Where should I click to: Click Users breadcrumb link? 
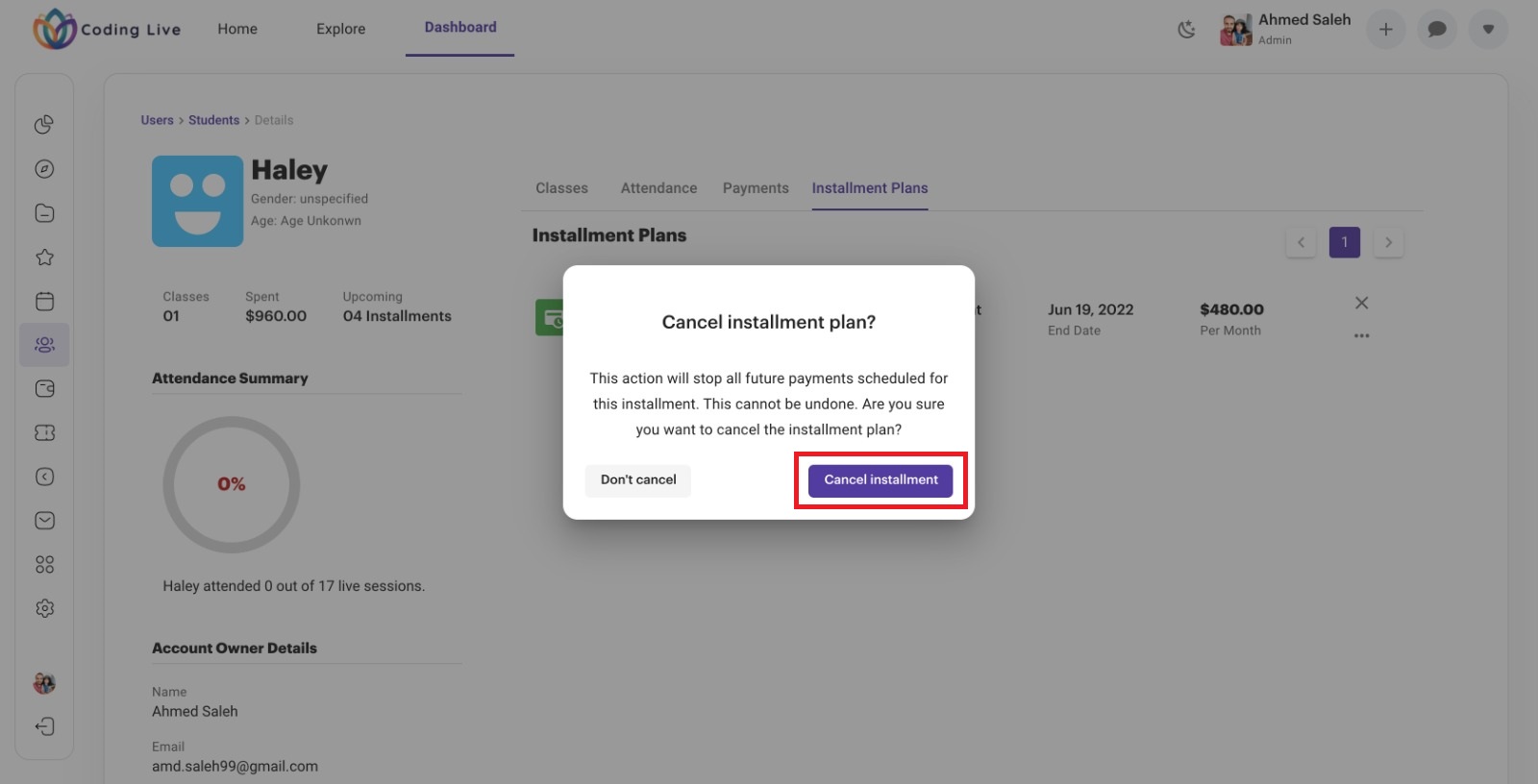(157, 120)
